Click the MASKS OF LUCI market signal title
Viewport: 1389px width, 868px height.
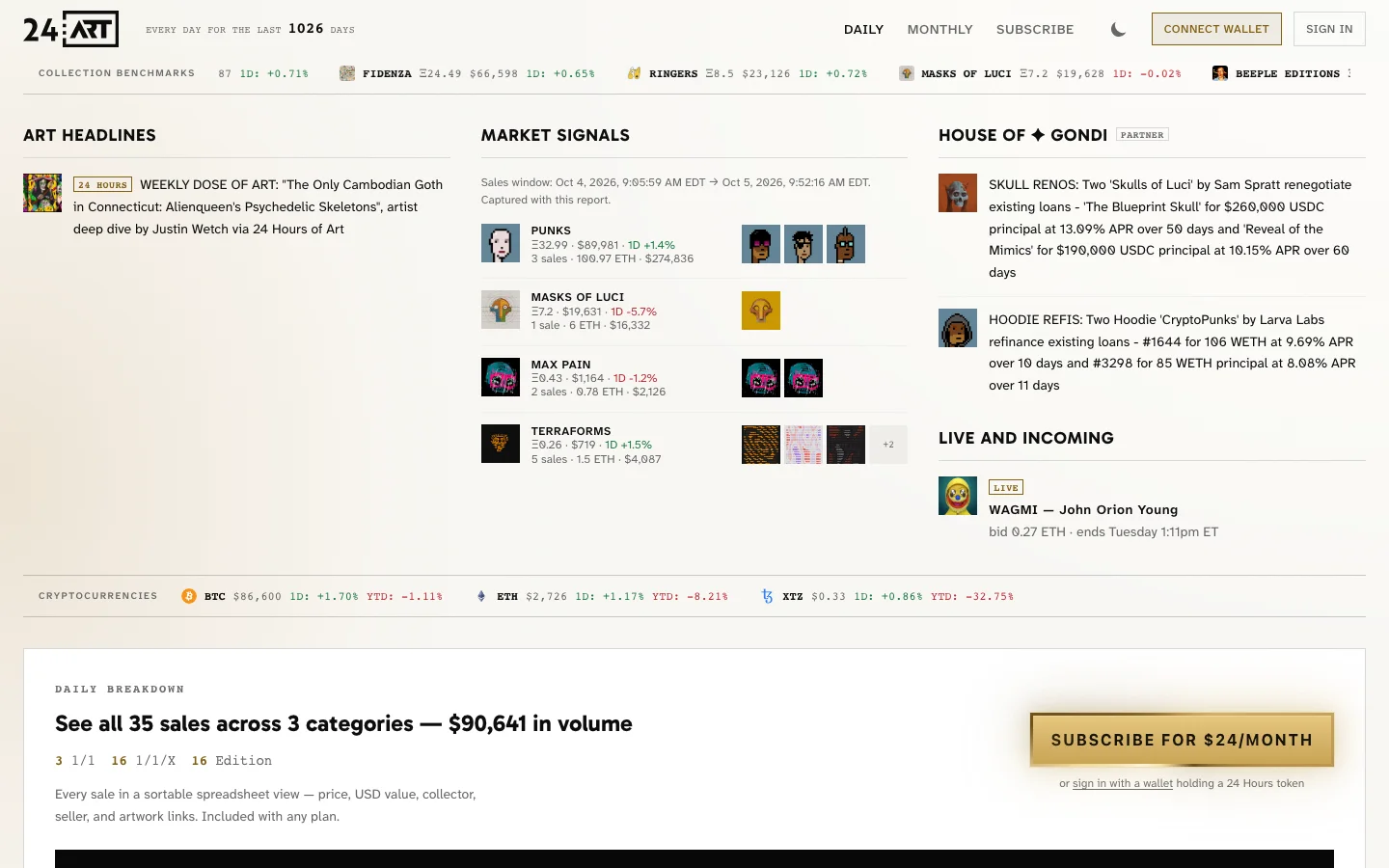click(578, 297)
